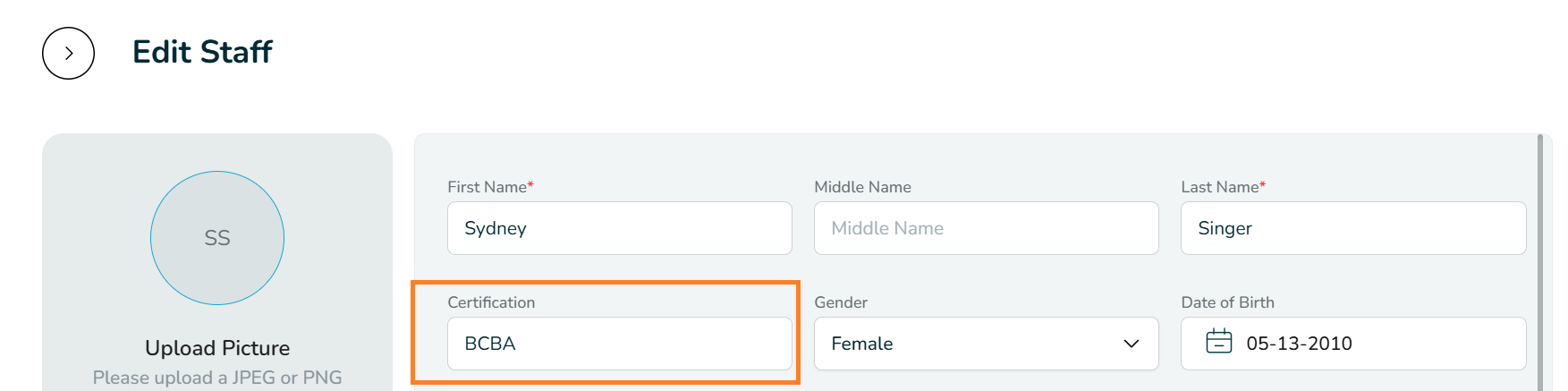The width and height of the screenshot is (1568, 391).
Task: Click the date value 05-13-2010
Action: (1299, 344)
